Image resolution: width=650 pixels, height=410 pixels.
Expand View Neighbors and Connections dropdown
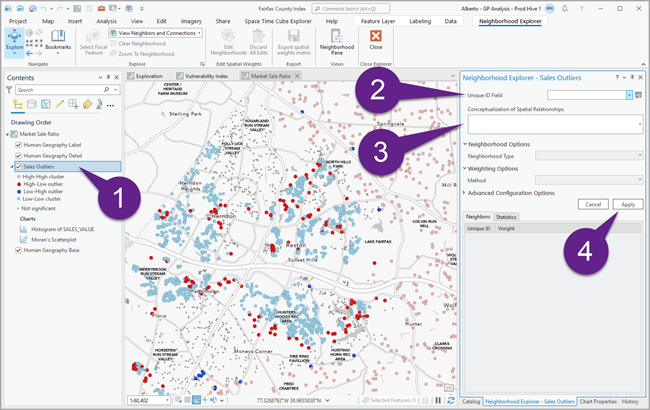tap(201, 33)
